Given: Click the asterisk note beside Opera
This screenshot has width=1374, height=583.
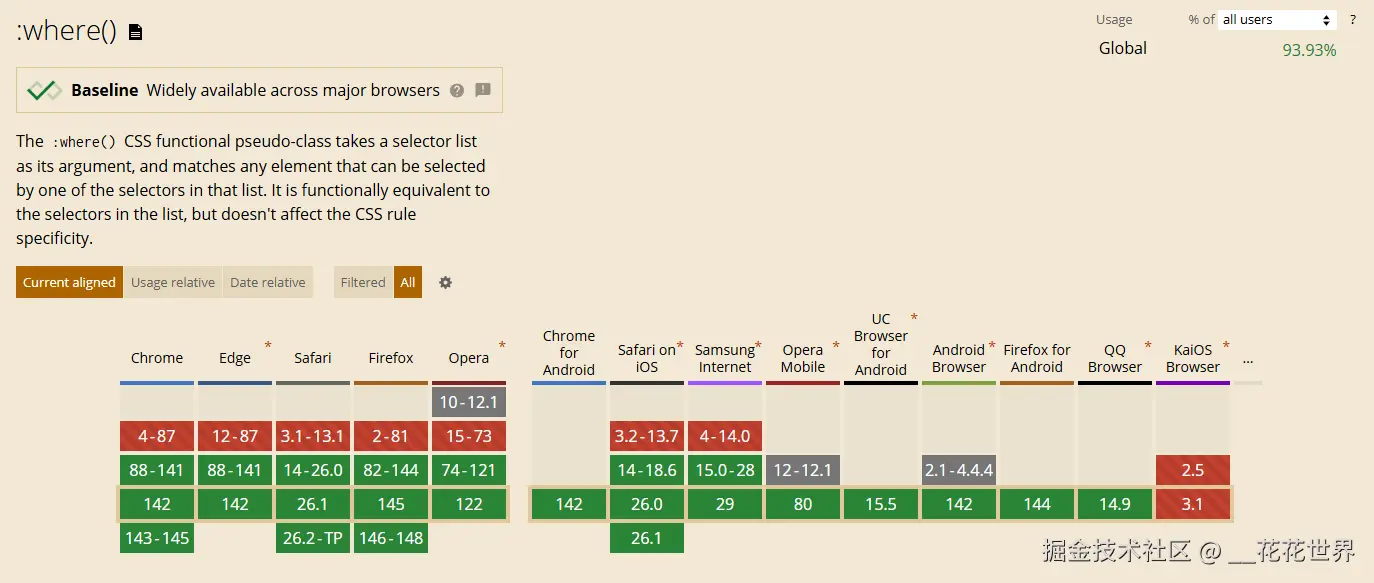Looking at the screenshot, I should pos(502,346).
